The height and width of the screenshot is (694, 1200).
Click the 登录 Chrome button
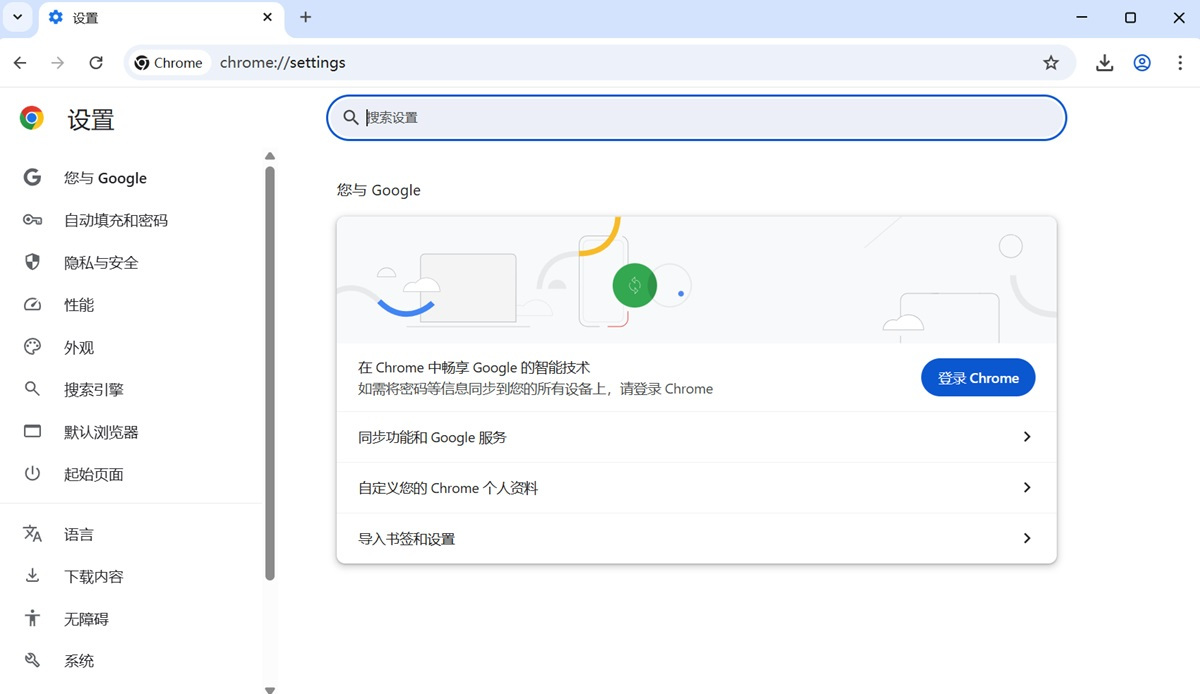[978, 377]
